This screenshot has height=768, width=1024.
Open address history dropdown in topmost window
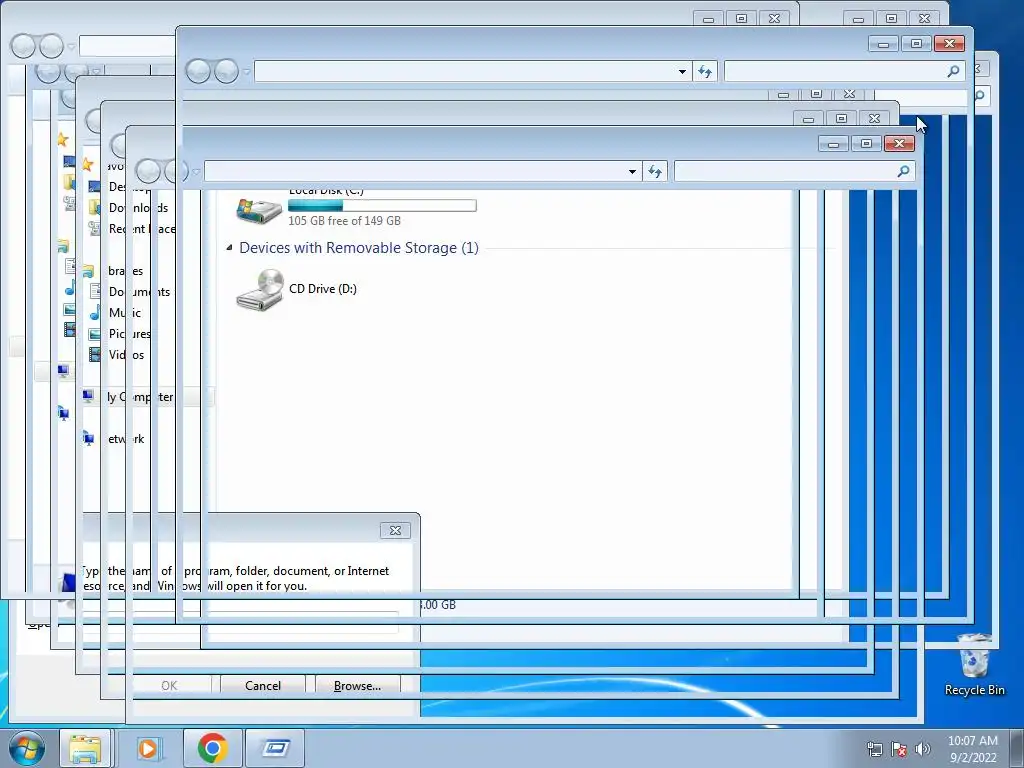pos(682,71)
